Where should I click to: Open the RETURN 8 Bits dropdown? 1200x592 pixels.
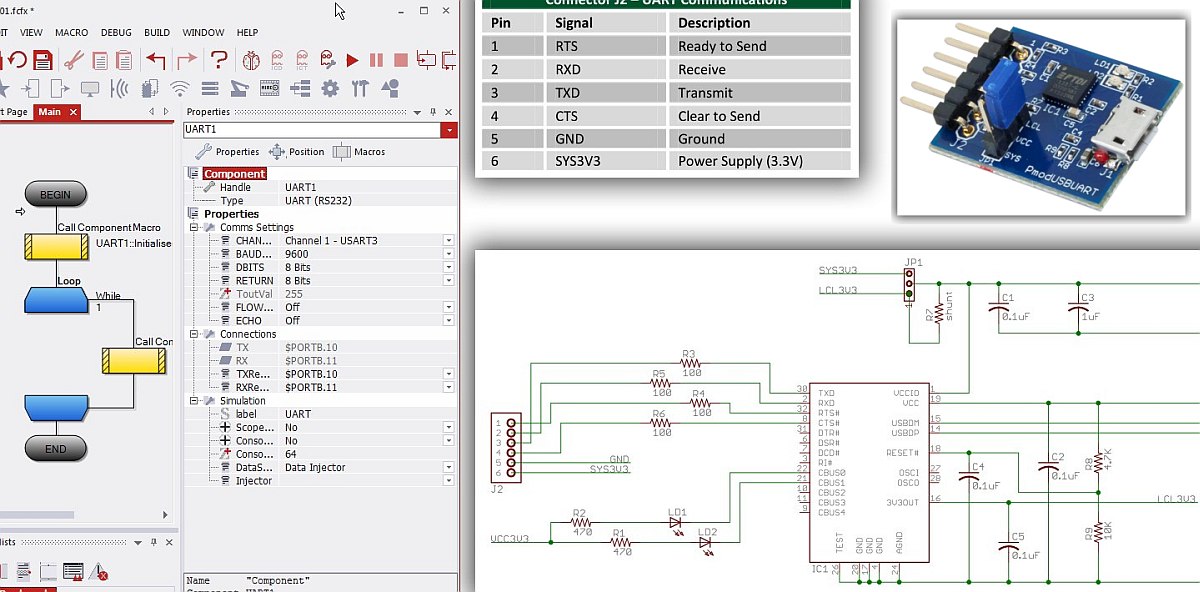449,281
